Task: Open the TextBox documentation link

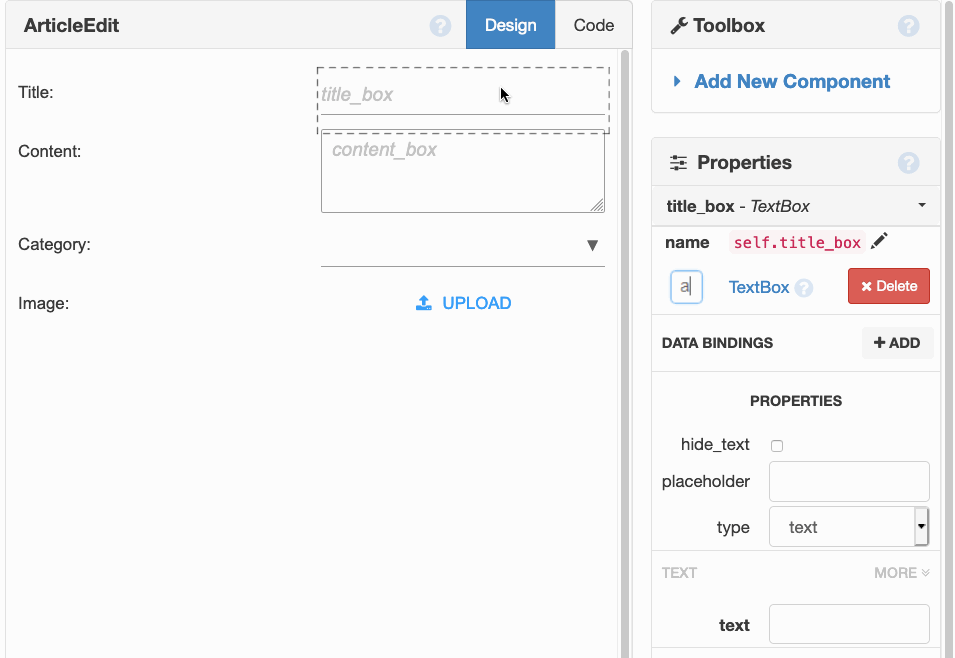Action: [759, 287]
